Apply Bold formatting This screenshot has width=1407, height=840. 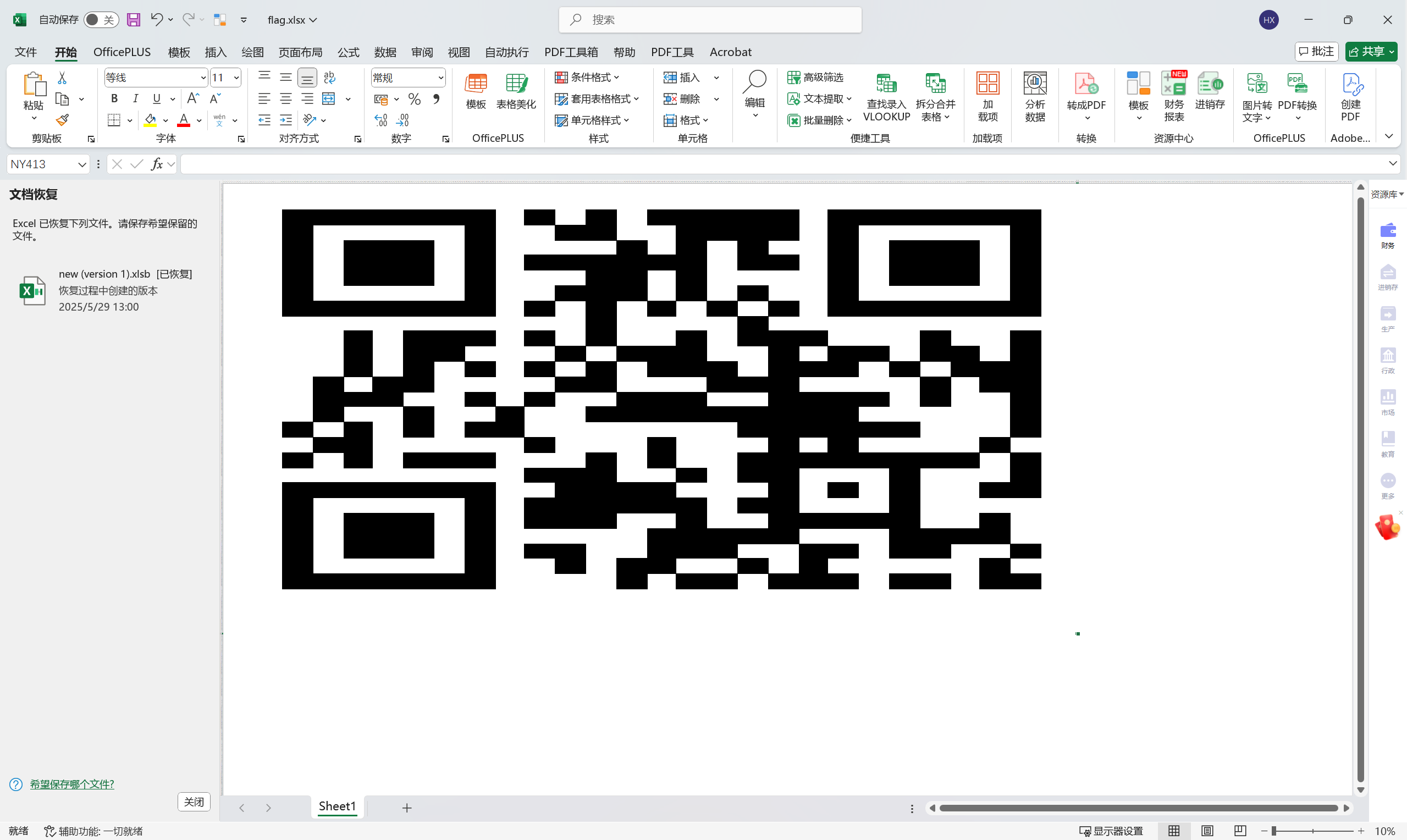(x=114, y=98)
